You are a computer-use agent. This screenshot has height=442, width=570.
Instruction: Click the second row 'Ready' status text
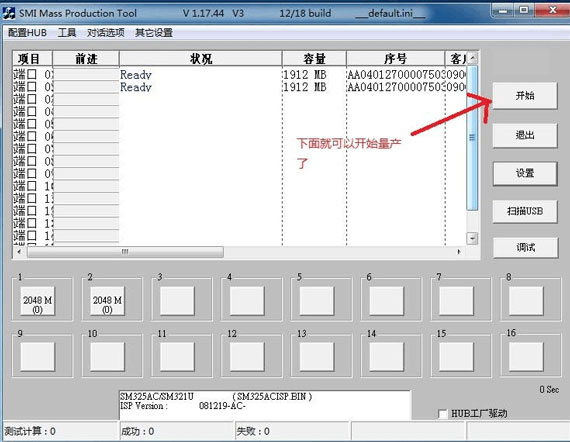click(x=136, y=87)
